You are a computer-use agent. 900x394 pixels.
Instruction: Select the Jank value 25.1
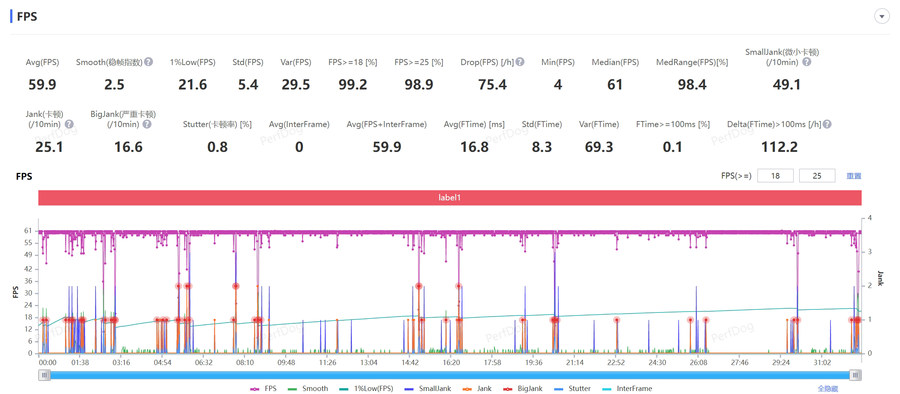click(49, 147)
